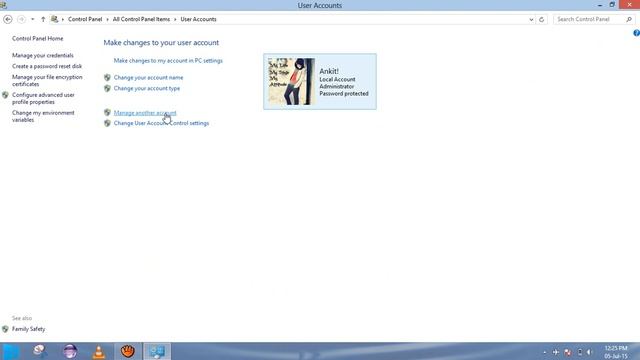Viewport: 640px width, 360px height.
Task: Click the airplane mode tray icon
Action: pos(556,352)
